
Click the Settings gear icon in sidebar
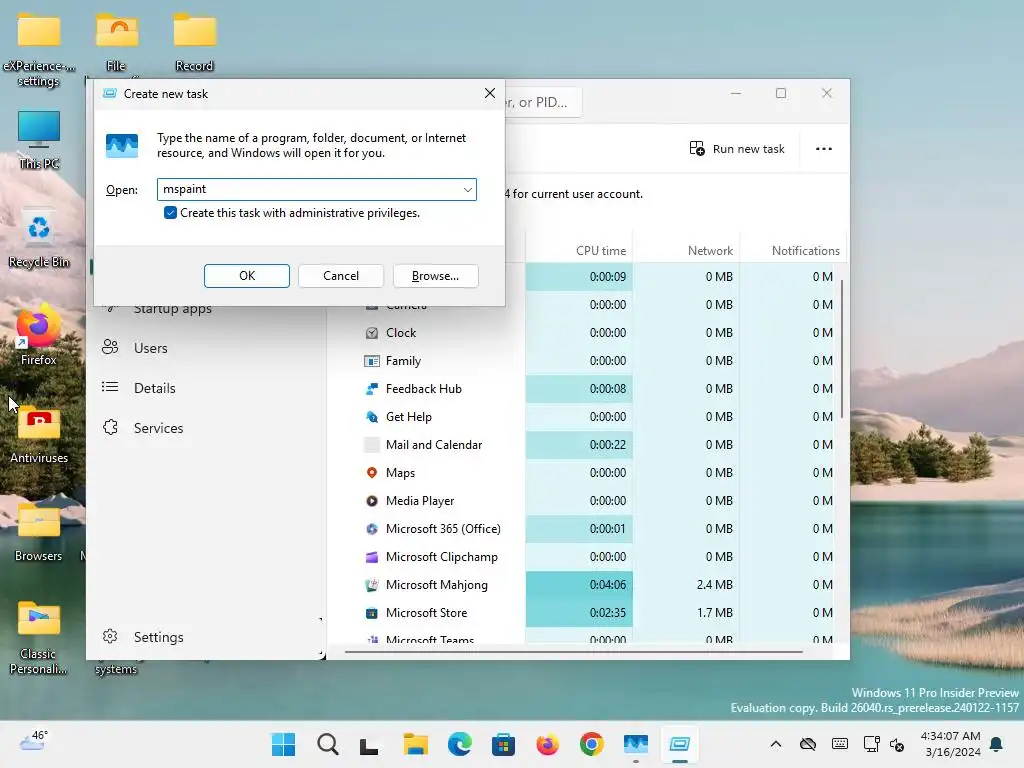[110, 636]
